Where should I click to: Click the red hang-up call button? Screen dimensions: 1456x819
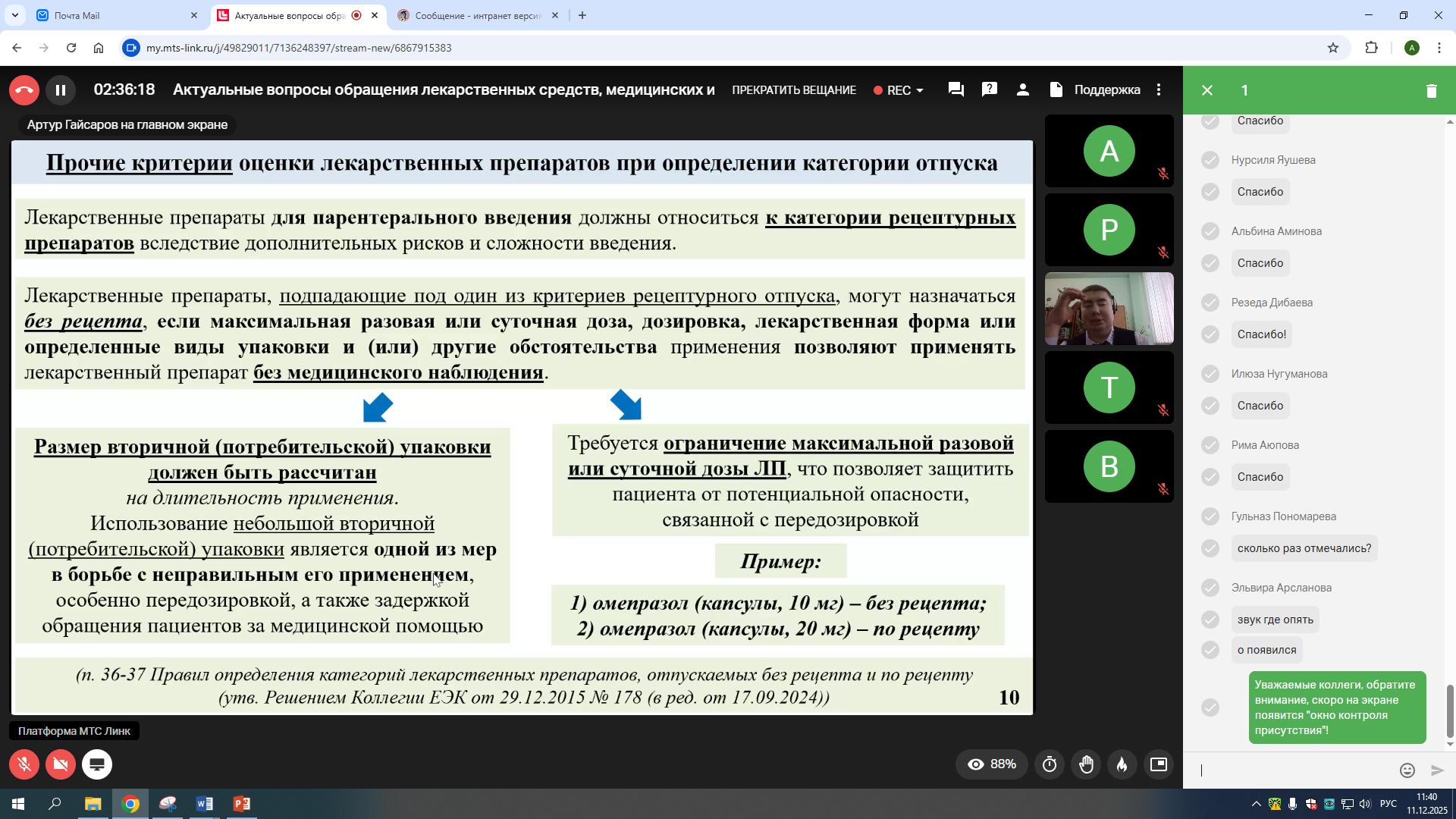point(24,90)
